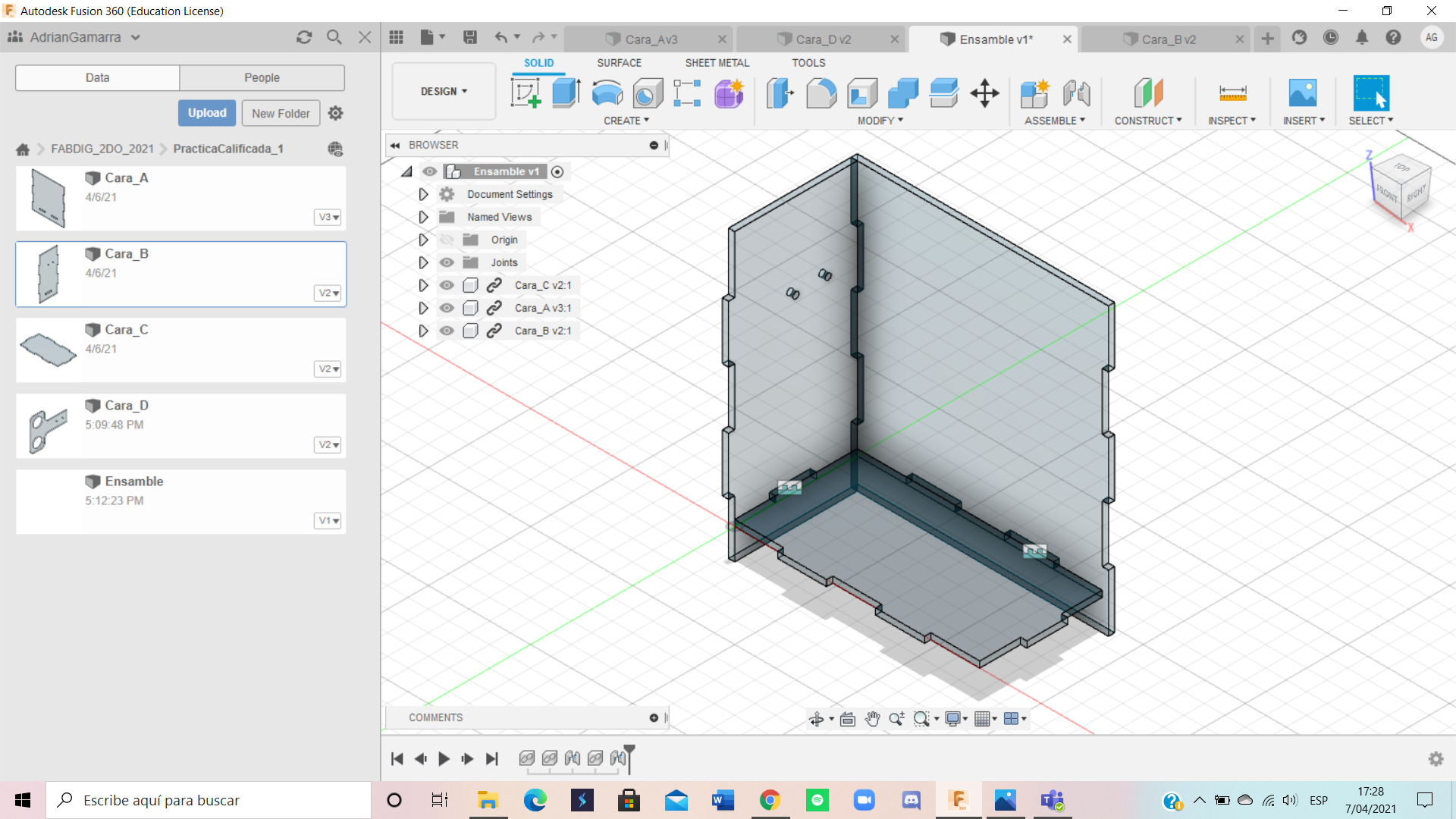1456x819 pixels.
Task: Click the Joint tool icon
Action: point(1076,93)
